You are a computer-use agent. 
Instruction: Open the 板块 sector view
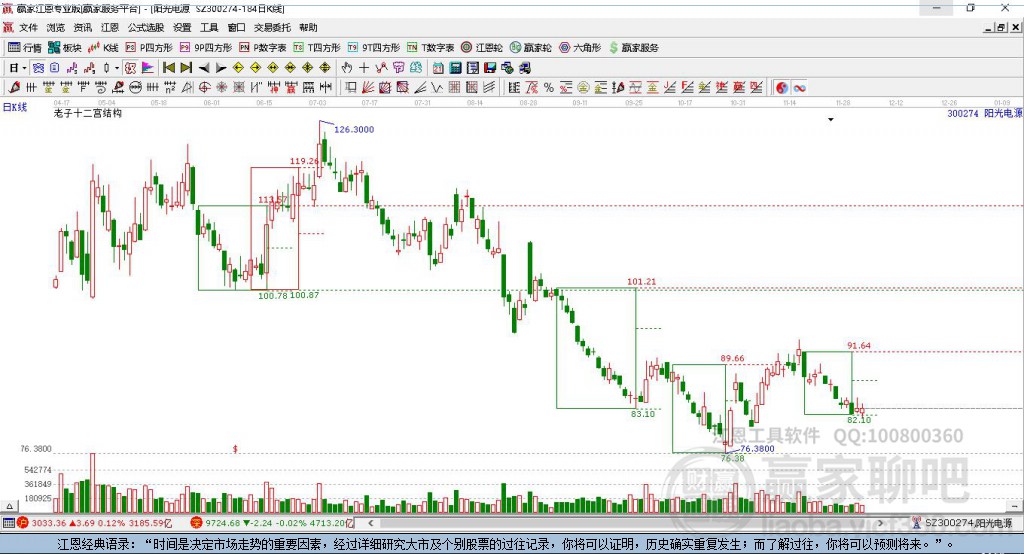[x=64, y=48]
